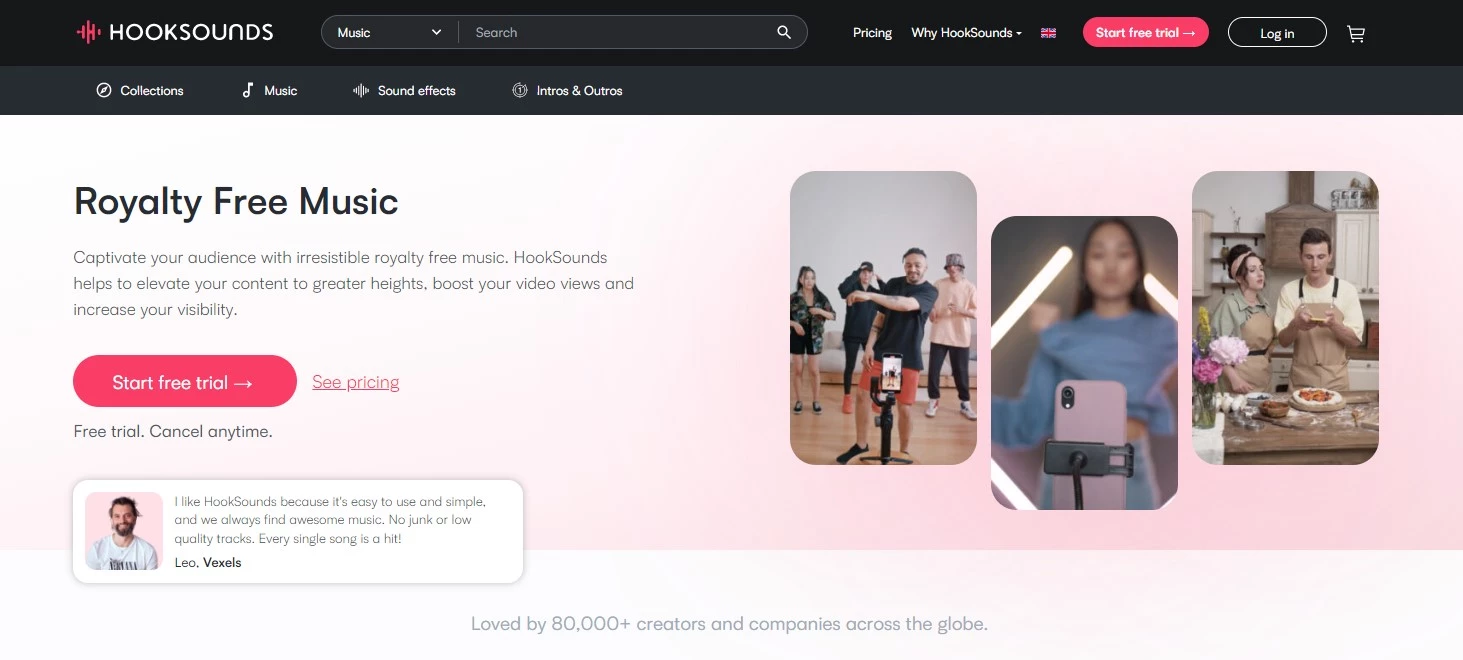Screen dimensions: 1463x660
Task: Click the compass icon beside Collections
Action: 104,91
